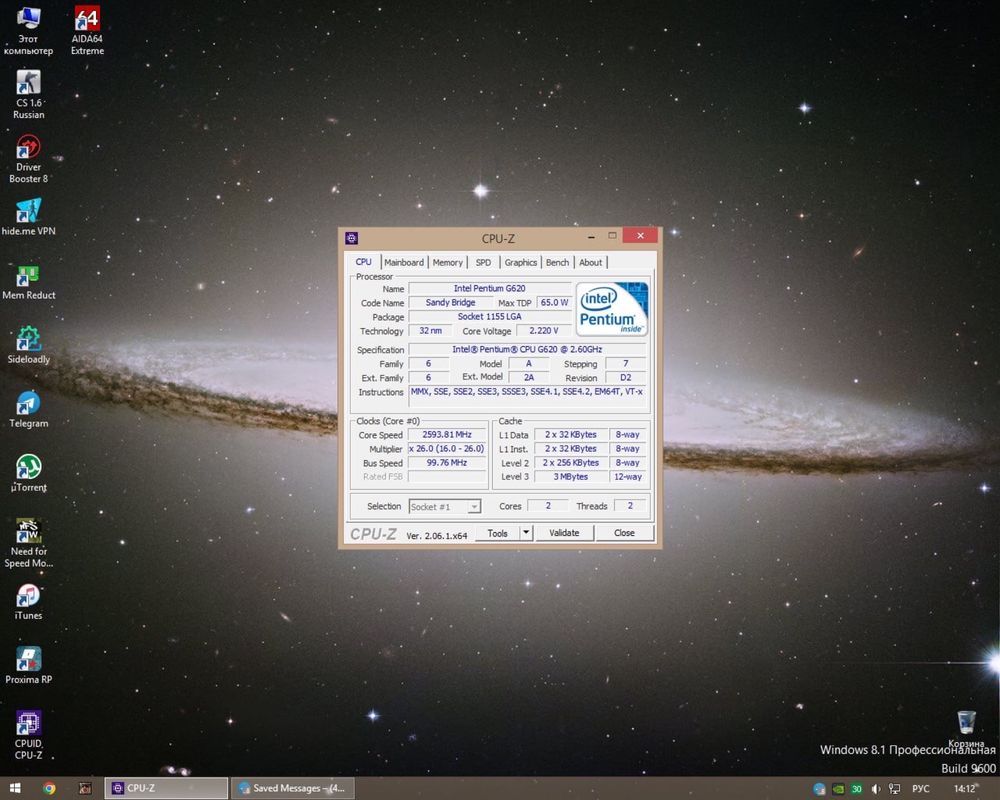Click the Core Speed value '2593.81 MHz'
Image resolution: width=1000 pixels, height=800 pixels.
click(447, 434)
